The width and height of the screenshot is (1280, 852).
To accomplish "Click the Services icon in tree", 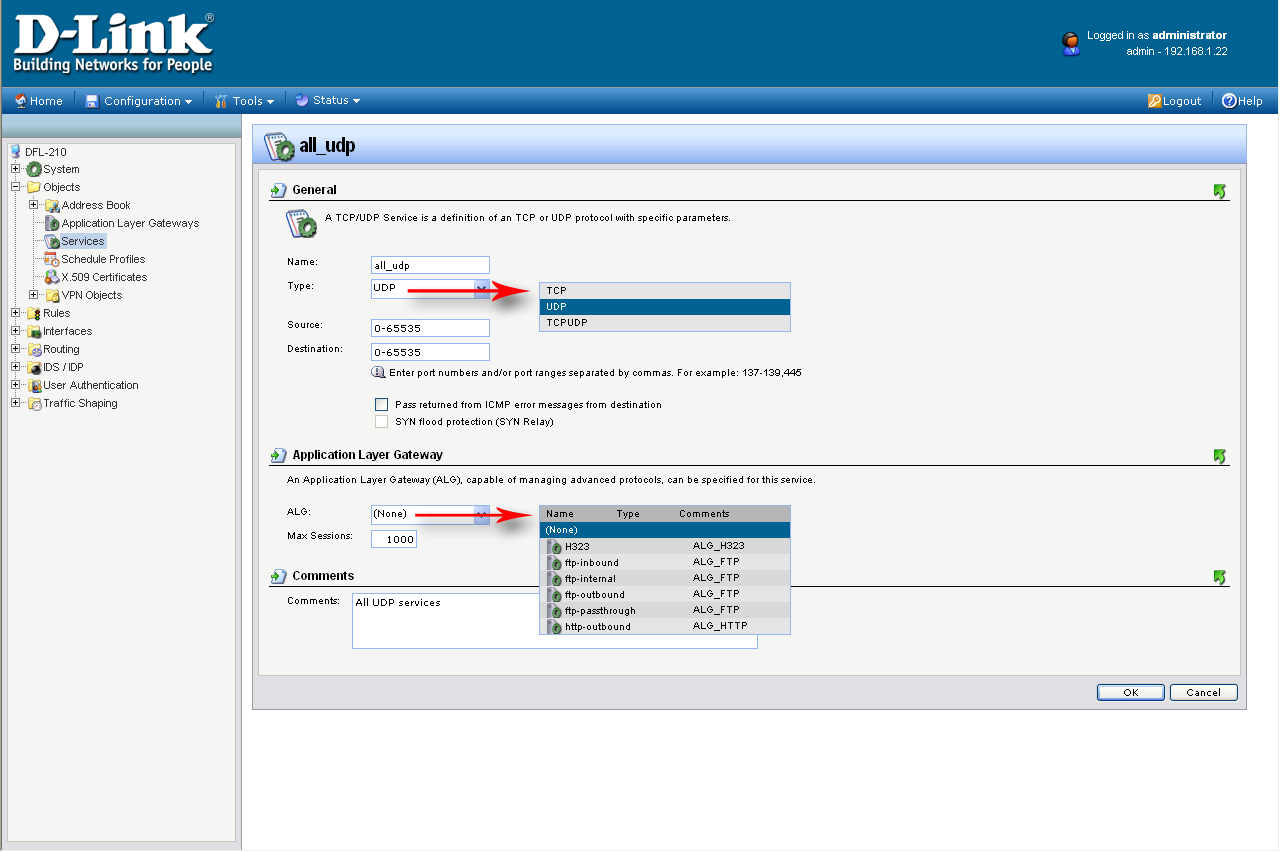I will pyautogui.click(x=52, y=241).
